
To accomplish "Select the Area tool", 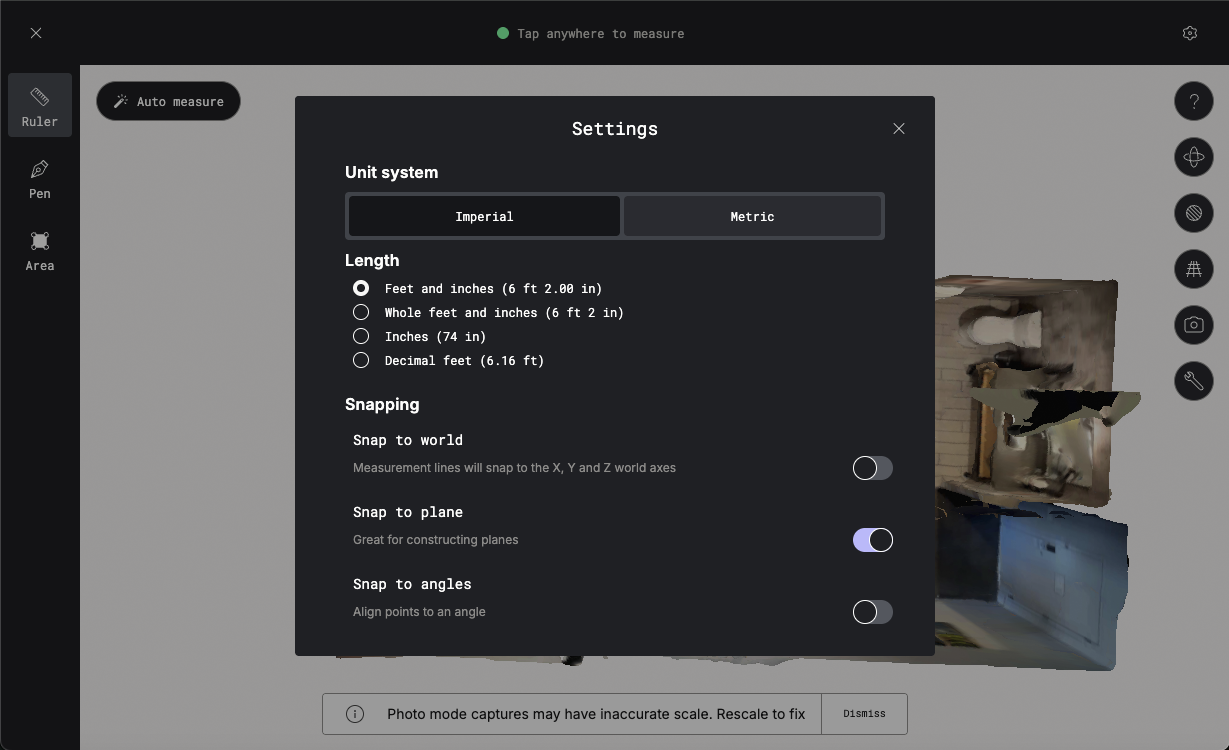I will [40, 250].
